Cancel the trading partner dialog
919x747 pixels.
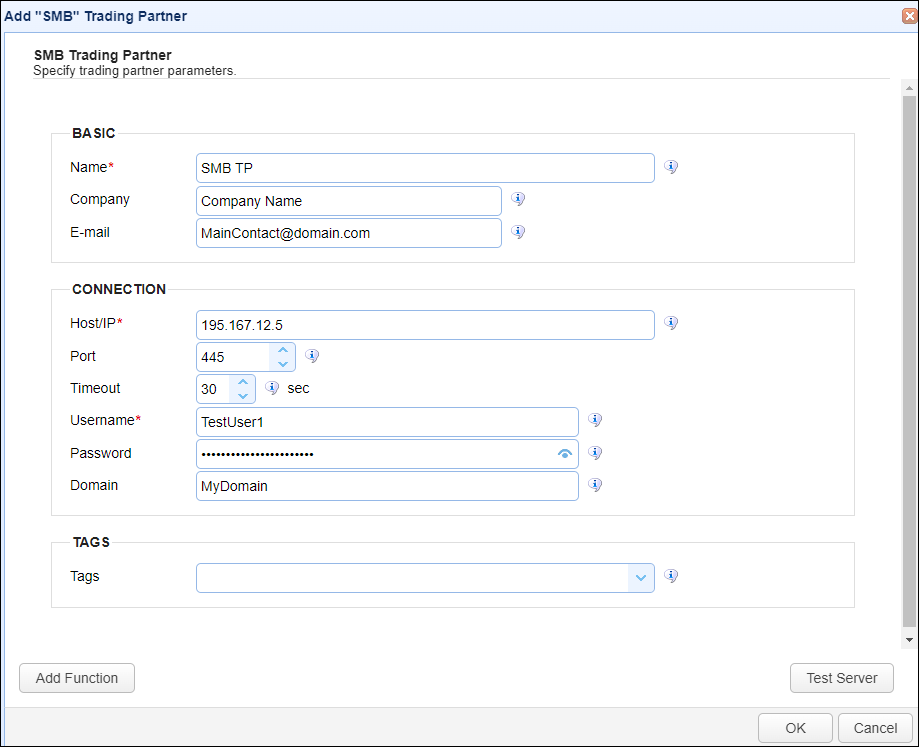875,728
